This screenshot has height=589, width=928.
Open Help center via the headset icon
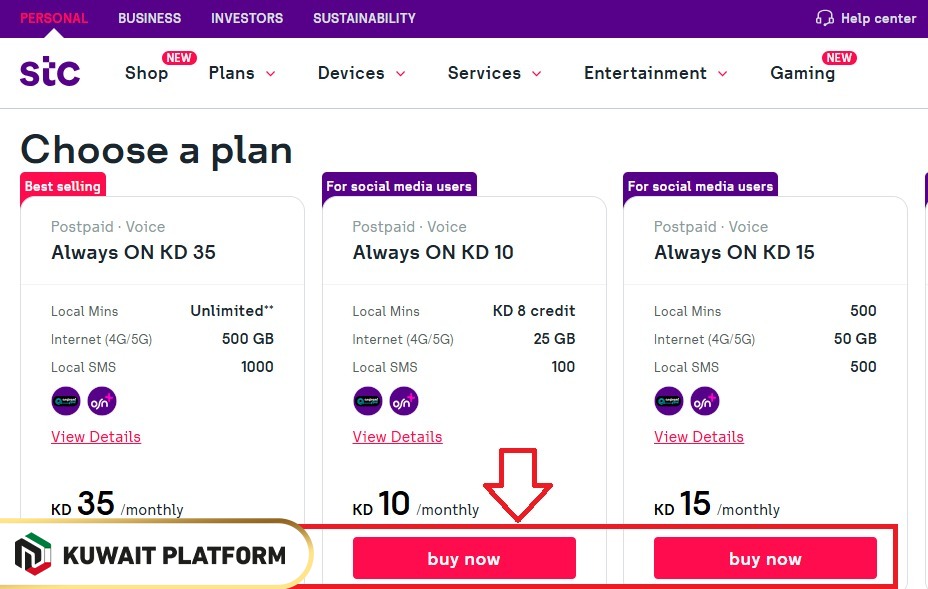(824, 18)
